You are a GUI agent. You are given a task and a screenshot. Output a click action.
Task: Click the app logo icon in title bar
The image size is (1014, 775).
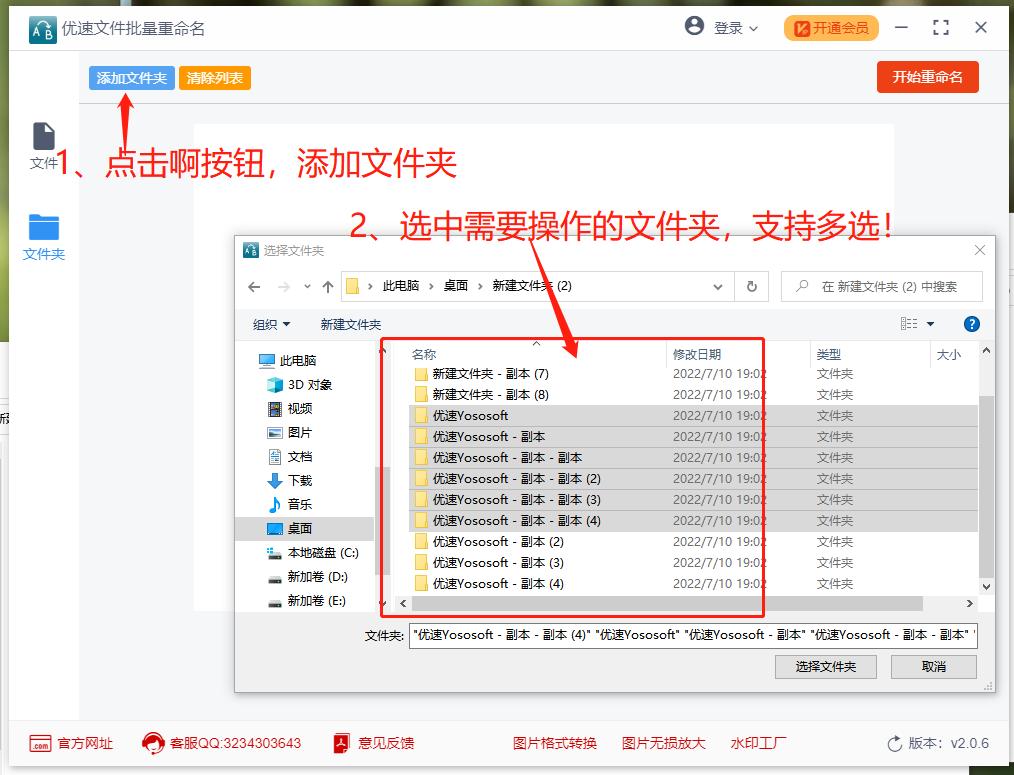(x=43, y=29)
